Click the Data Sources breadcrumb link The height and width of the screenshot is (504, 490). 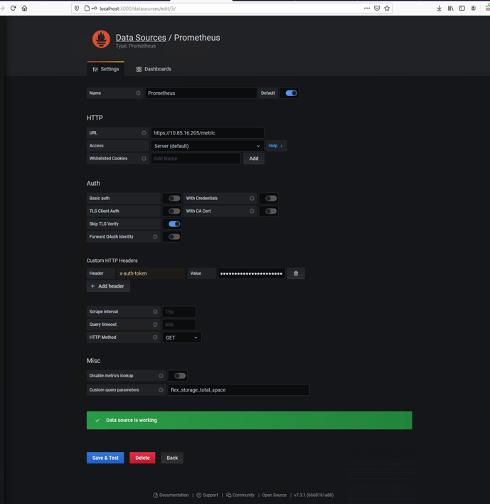(x=141, y=38)
